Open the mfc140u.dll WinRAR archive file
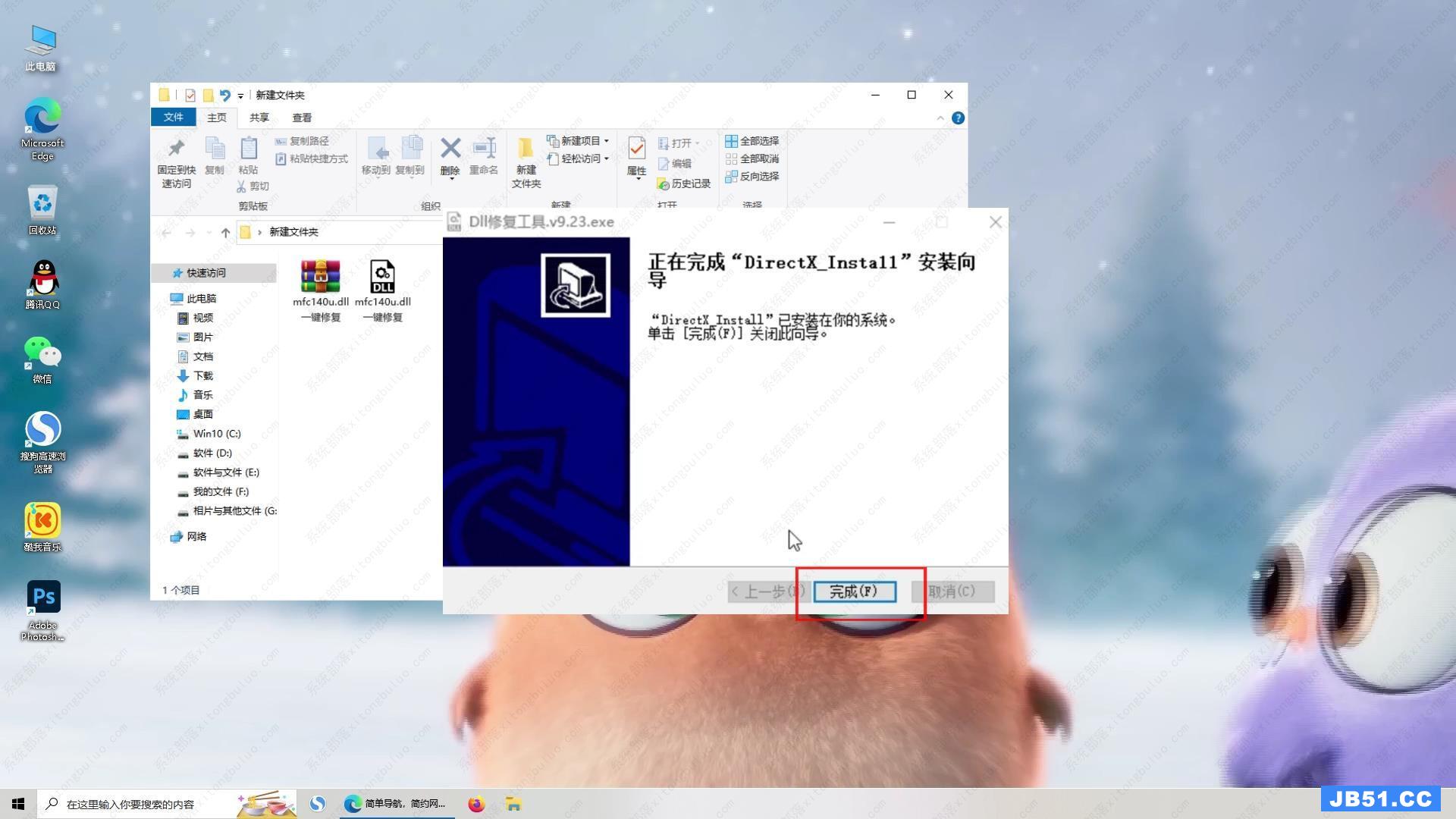The image size is (1456, 819). tap(321, 278)
